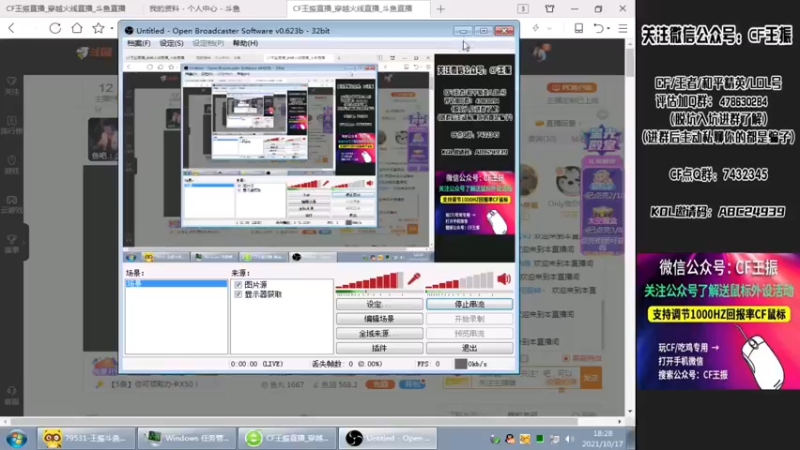Open the 设定档(P) menu in OBS
Viewport: 800px width, 450px height.
point(208,43)
